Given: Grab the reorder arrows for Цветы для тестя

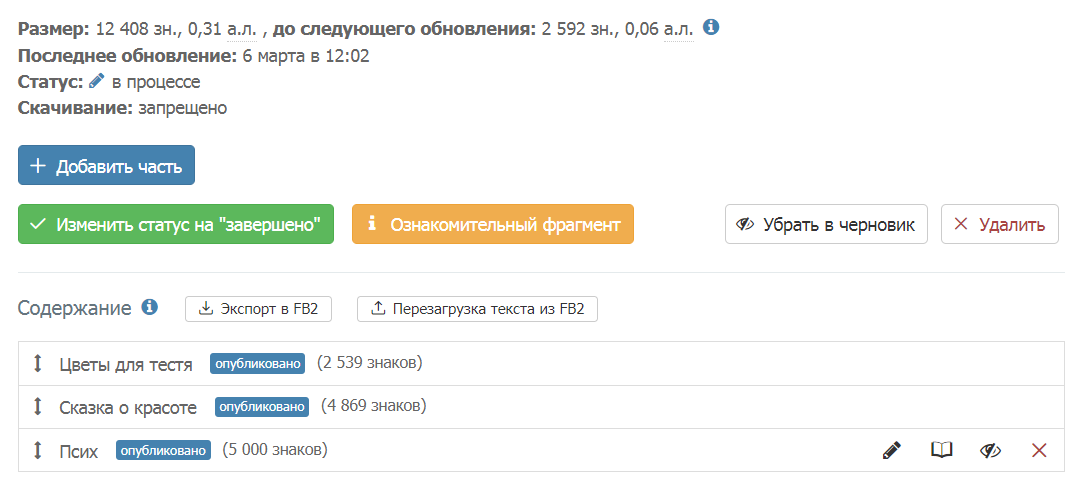Looking at the screenshot, I should (38, 364).
